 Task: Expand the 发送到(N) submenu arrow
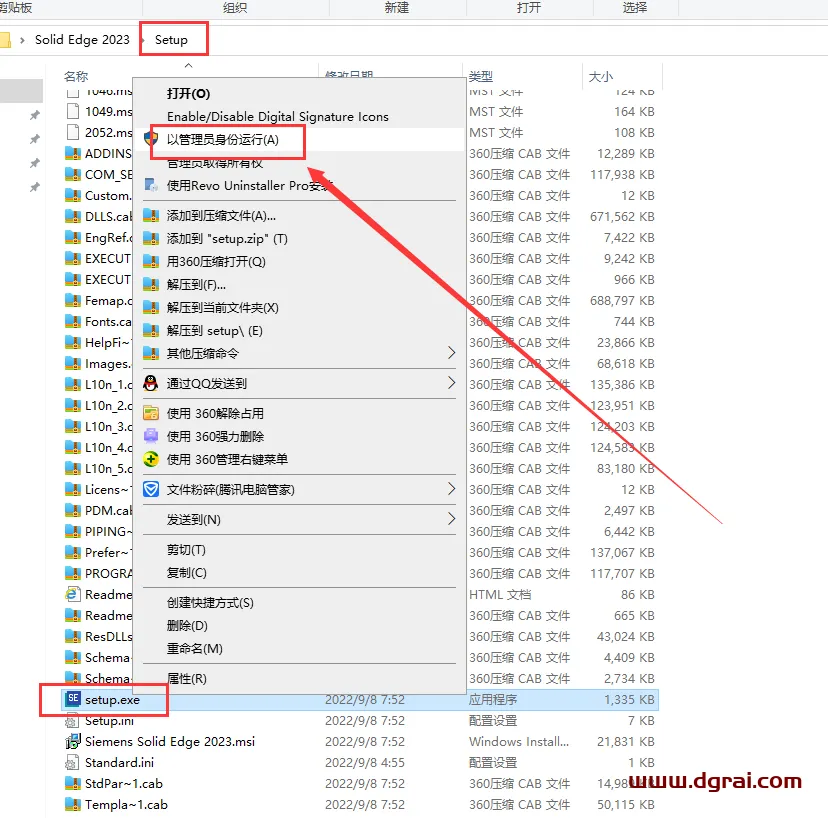451,519
